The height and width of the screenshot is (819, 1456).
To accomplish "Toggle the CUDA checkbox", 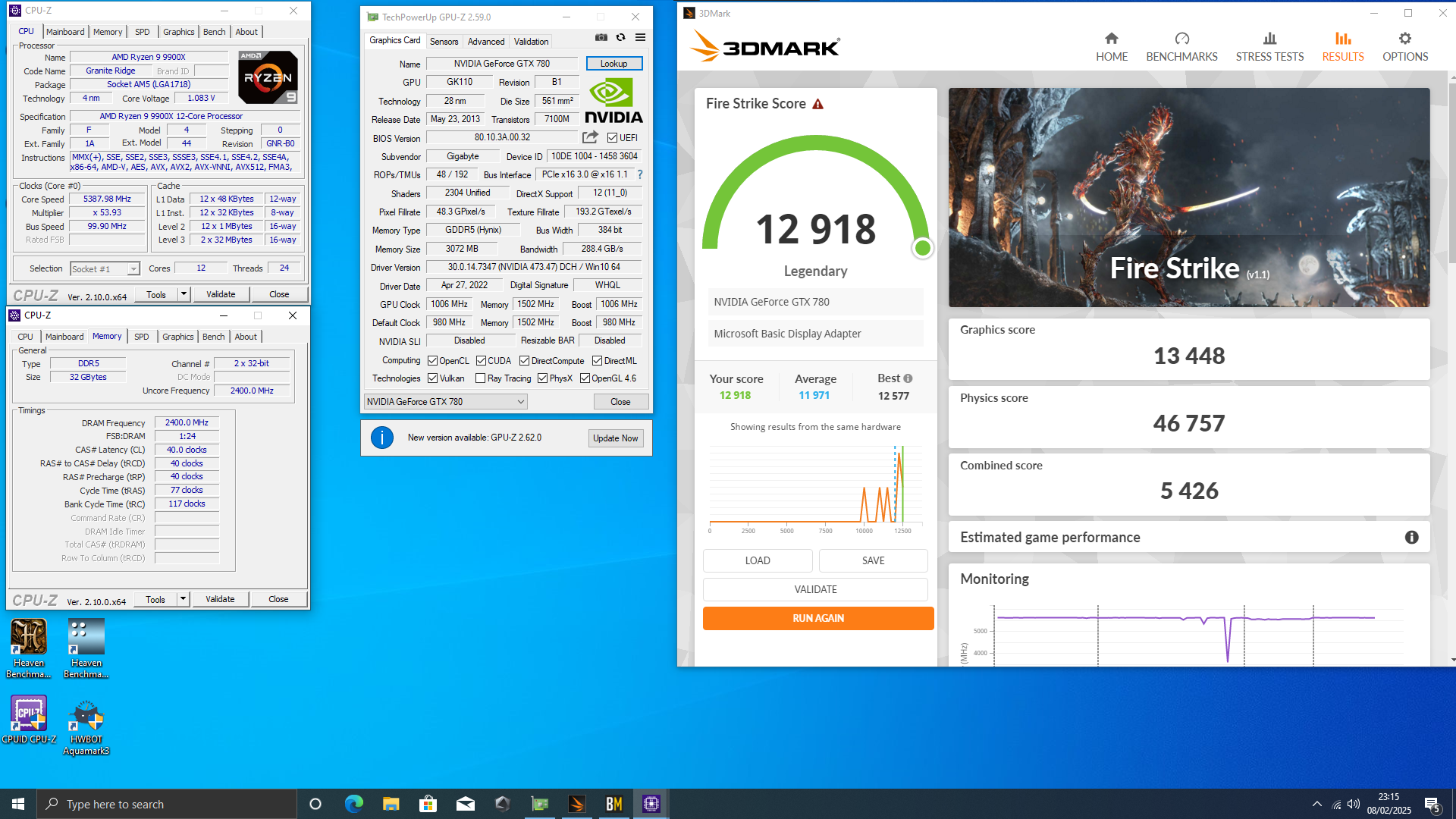I will pos(481,361).
